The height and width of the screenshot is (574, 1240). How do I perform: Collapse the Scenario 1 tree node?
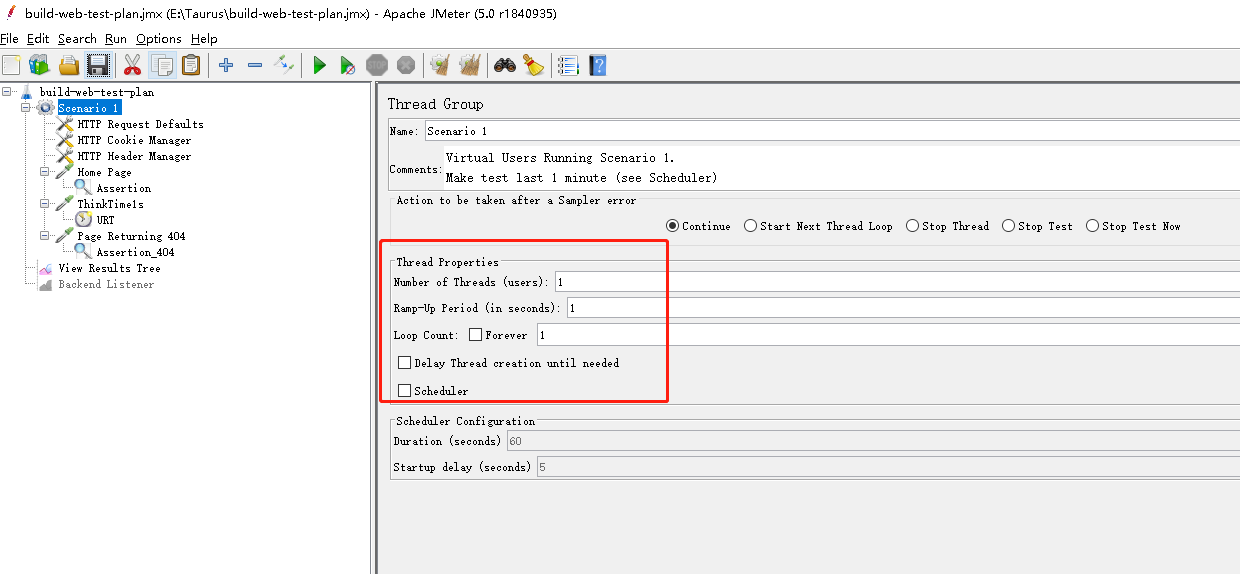pyautogui.click(x=27, y=108)
